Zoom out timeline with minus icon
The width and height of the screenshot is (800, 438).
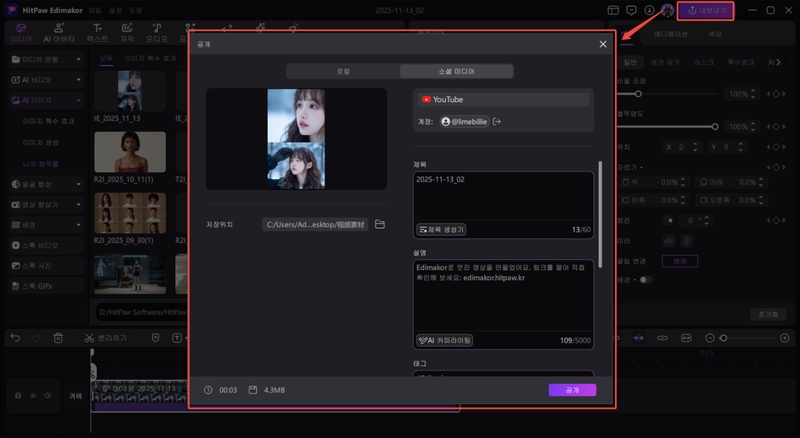coord(710,338)
